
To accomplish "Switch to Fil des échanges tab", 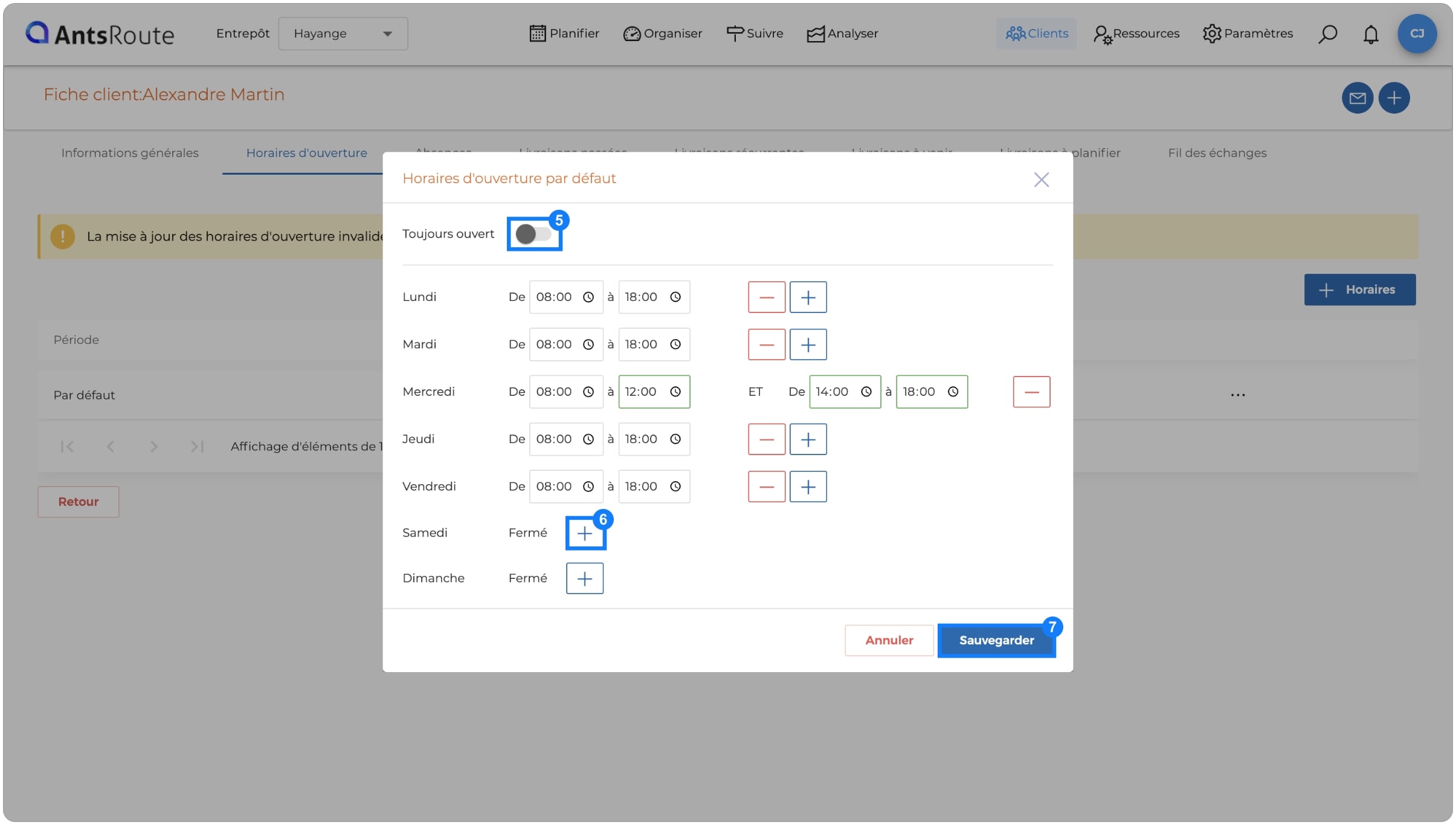I will click(x=1217, y=153).
